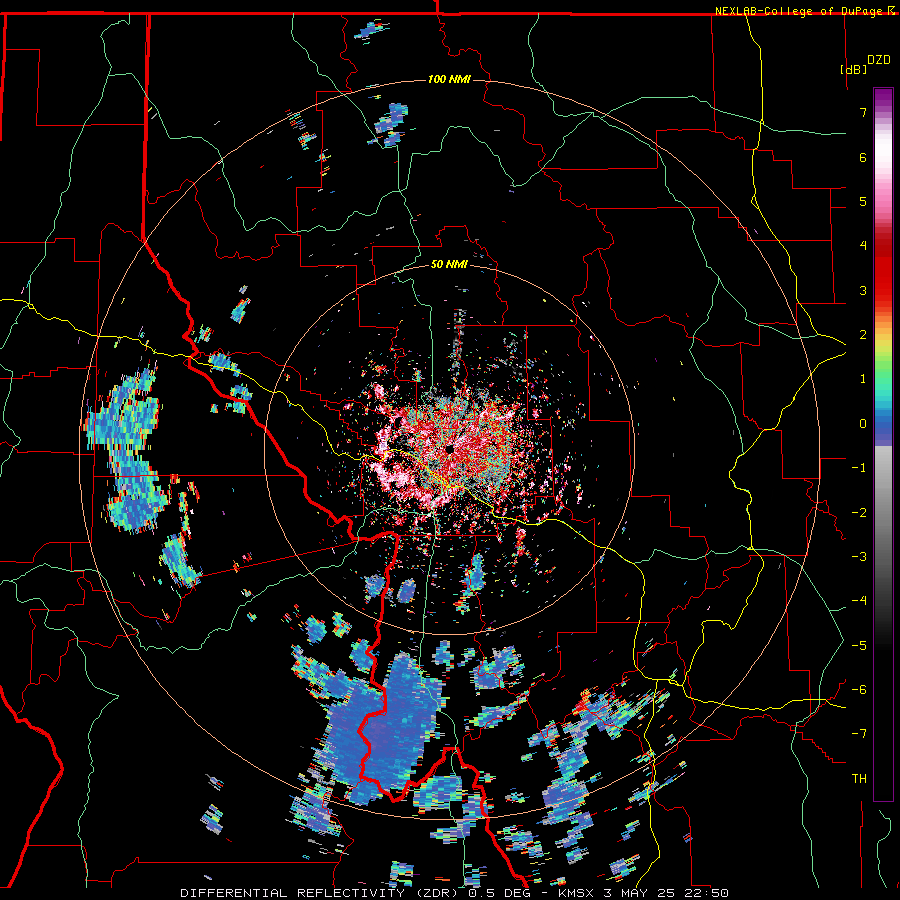The height and width of the screenshot is (900, 900).
Task: Select the -6 value on the scale
Action: tap(859, 690)
